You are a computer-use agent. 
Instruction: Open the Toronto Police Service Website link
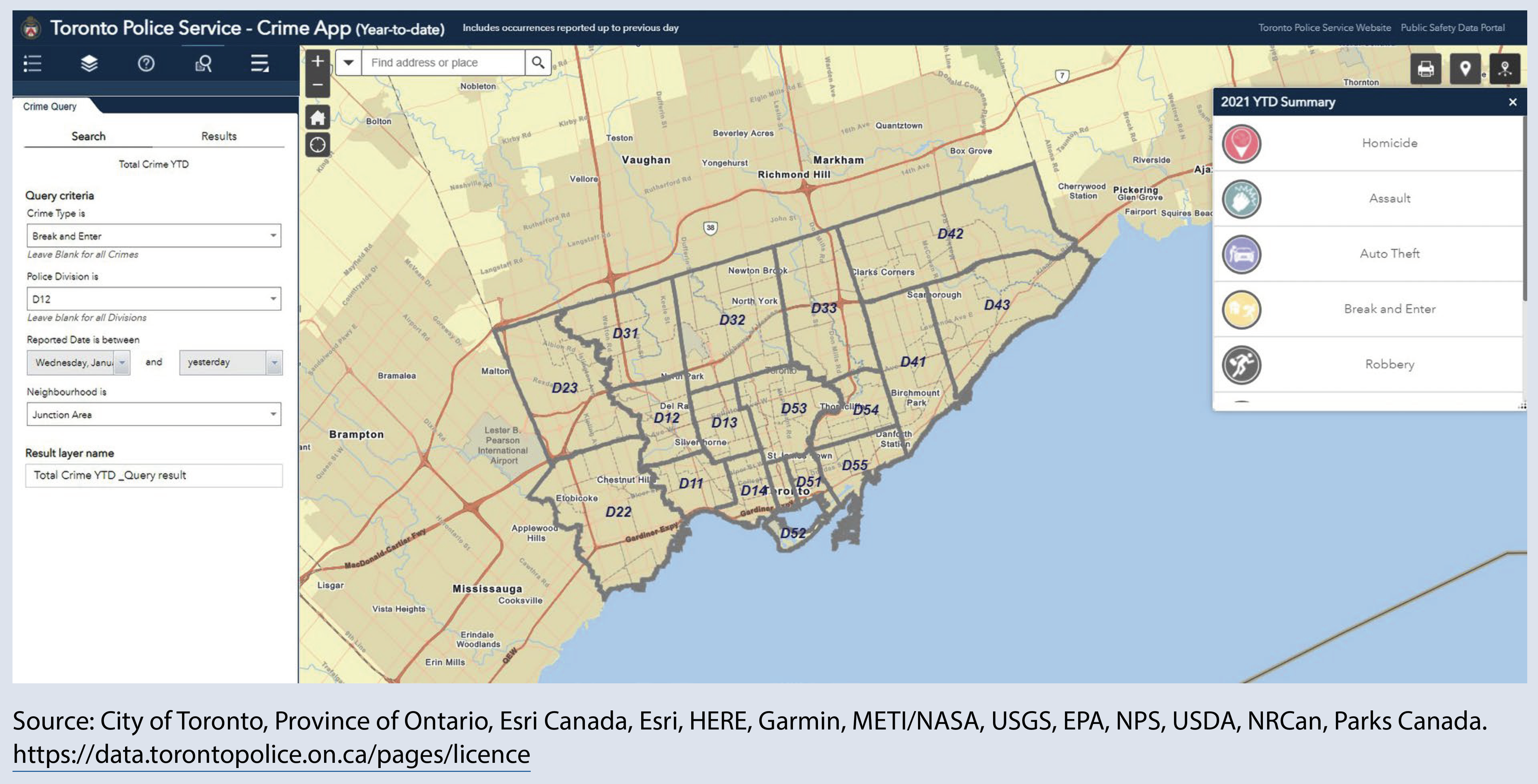(1324, 27)
